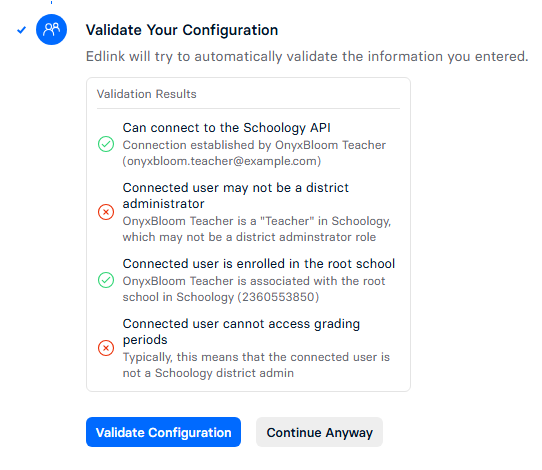
Task: Click the onyxbloom.teacher@example.com email text
Action: click(222, 161)
